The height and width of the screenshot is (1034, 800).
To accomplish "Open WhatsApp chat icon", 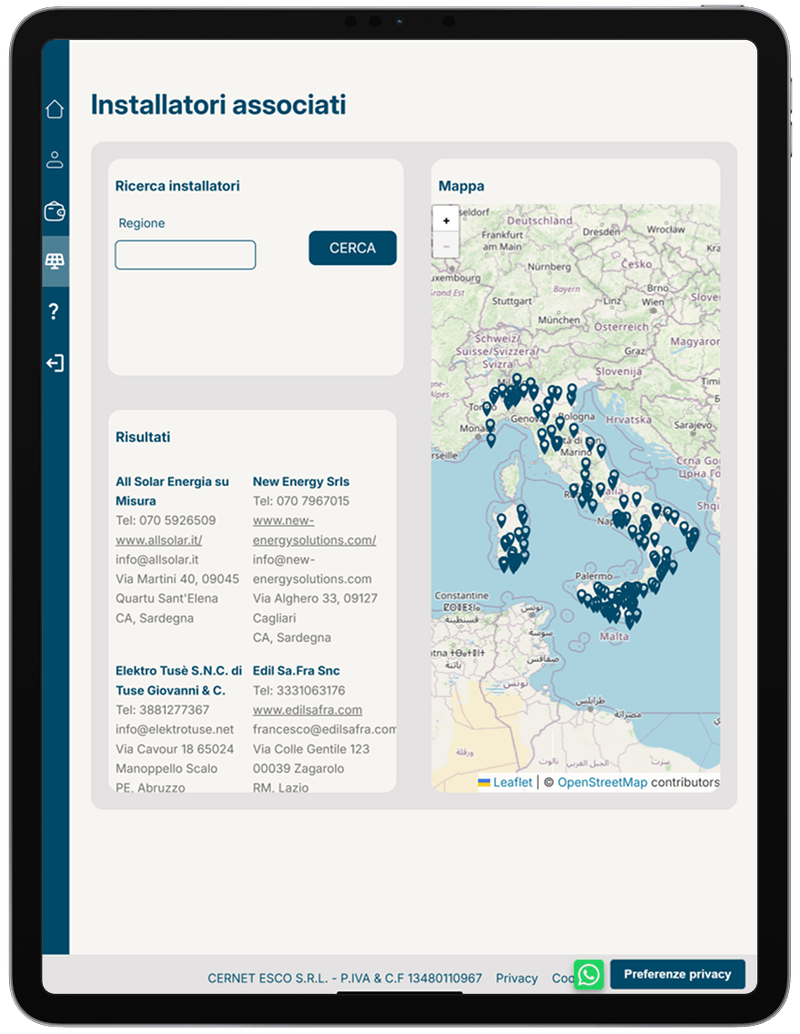I will click(x=589, y=974).
